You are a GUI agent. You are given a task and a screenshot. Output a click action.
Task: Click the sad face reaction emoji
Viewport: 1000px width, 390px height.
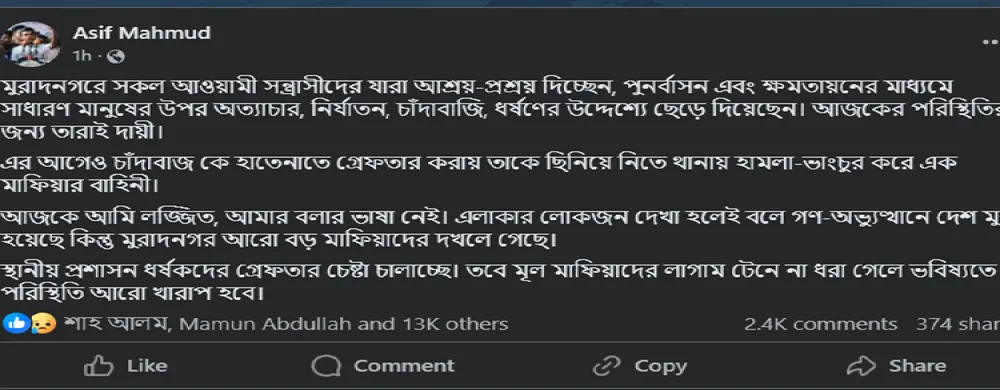coord(45,324)
